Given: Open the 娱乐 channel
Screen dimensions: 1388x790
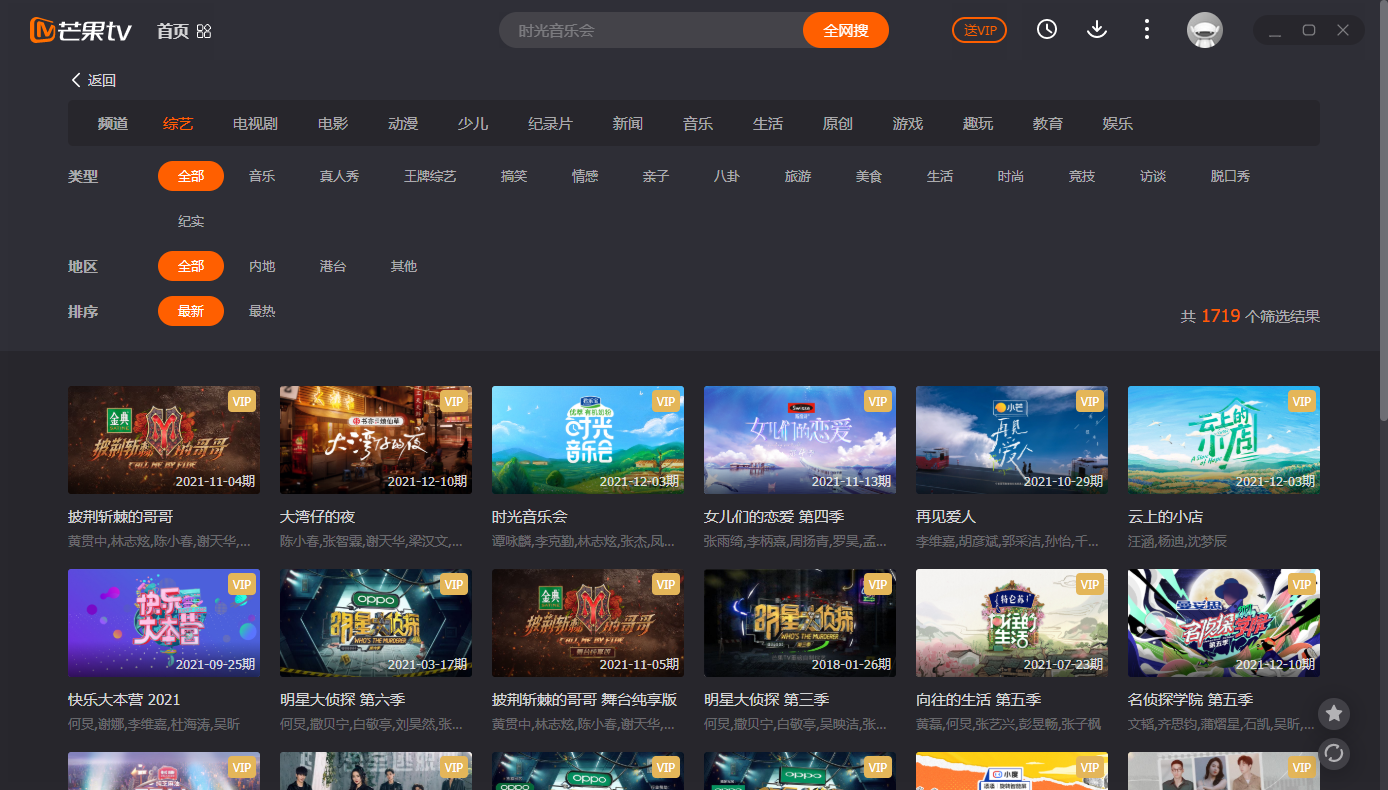Looking at the screenshot, I should click(1118, 123).
